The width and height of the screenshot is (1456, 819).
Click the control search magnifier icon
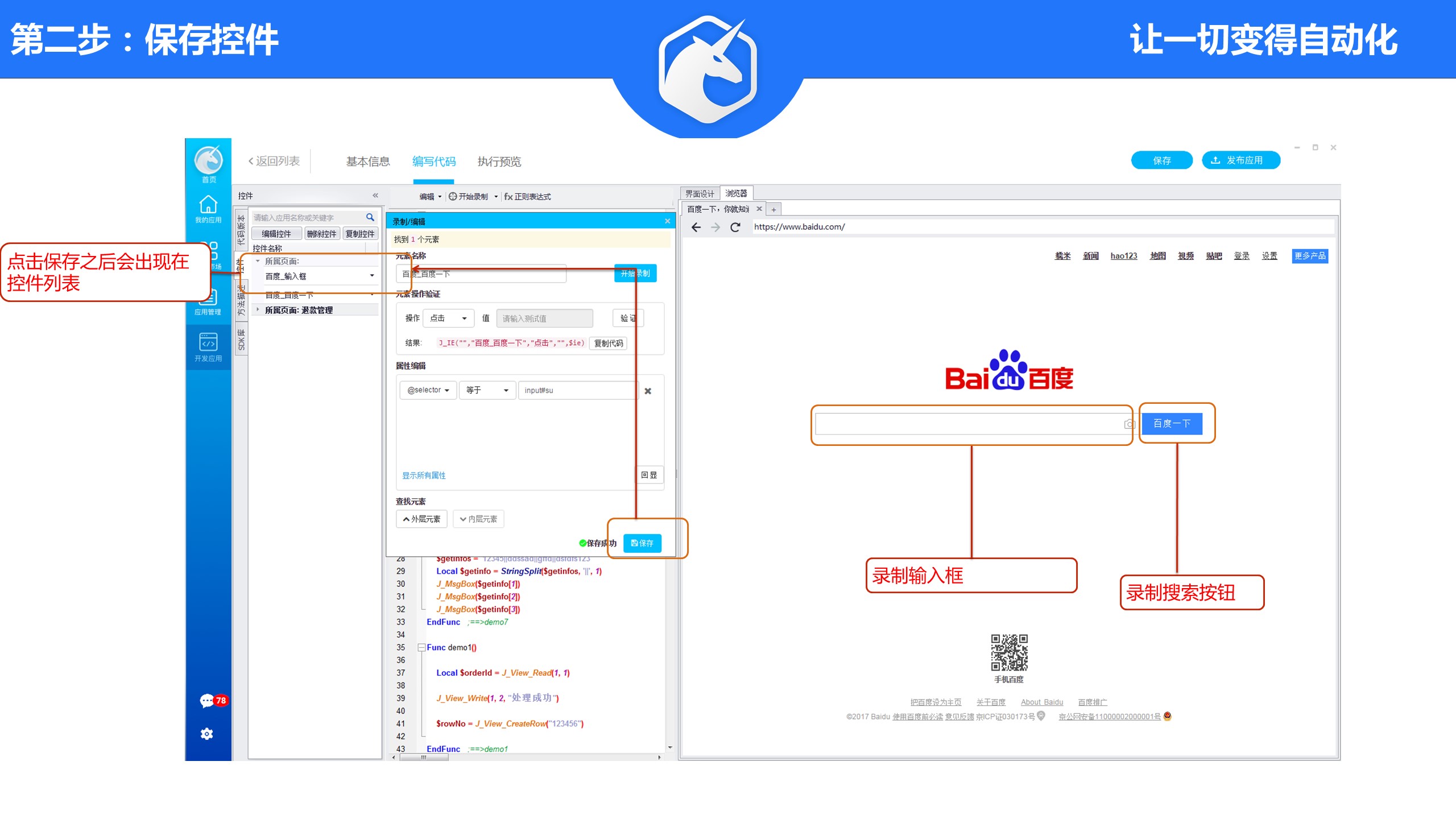(370, 217)
